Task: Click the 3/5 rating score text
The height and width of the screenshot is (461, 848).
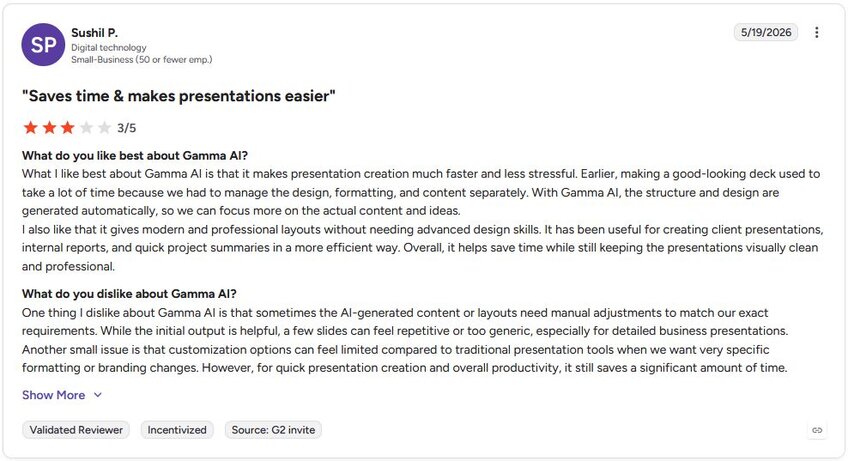Action: click(127, 128)
